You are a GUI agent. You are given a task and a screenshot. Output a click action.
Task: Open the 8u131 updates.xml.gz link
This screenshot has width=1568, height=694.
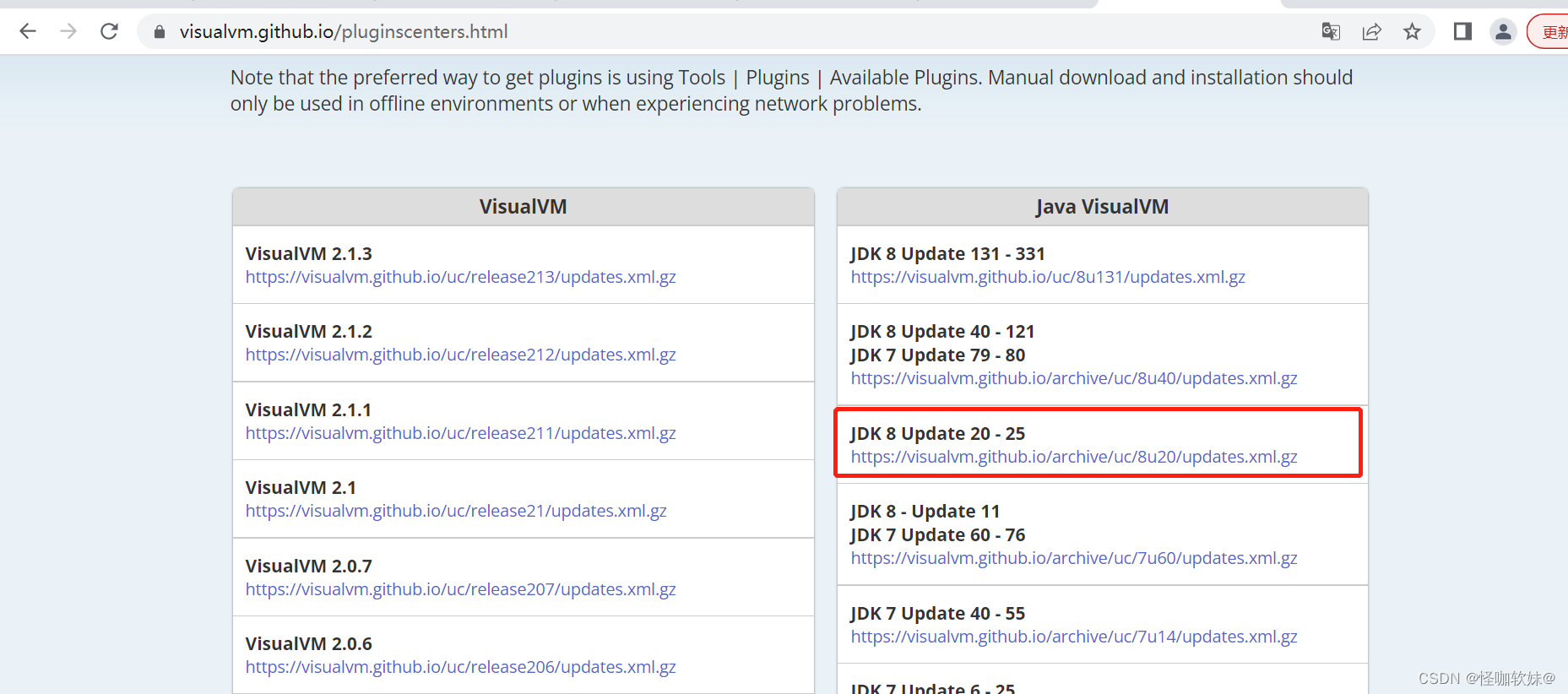pyautogui.click(x=1048, y=277)
